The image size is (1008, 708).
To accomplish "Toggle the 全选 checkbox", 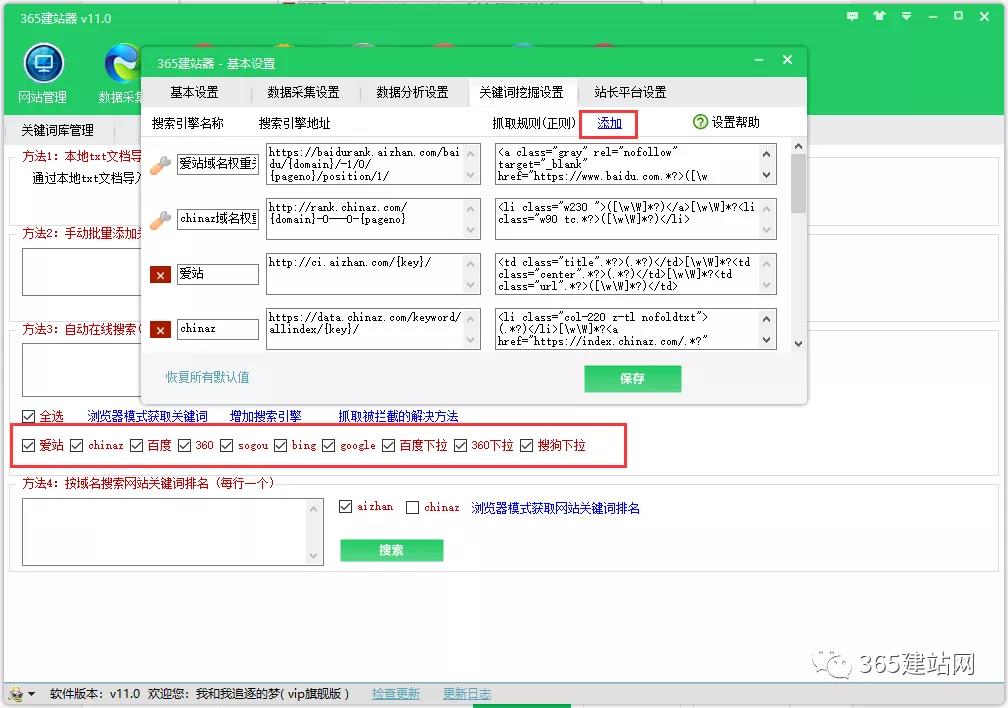I will [x=28, y=416].
